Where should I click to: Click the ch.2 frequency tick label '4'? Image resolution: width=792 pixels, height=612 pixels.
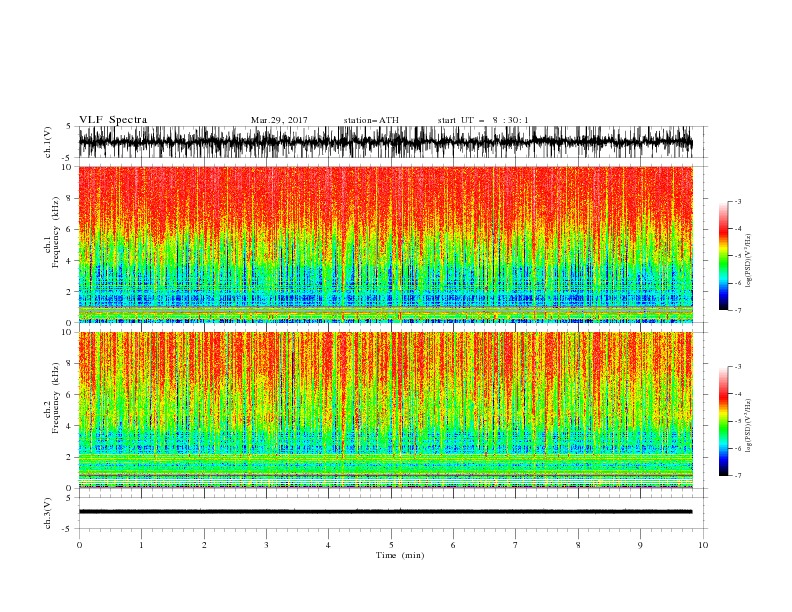click(x=69, y=427)
